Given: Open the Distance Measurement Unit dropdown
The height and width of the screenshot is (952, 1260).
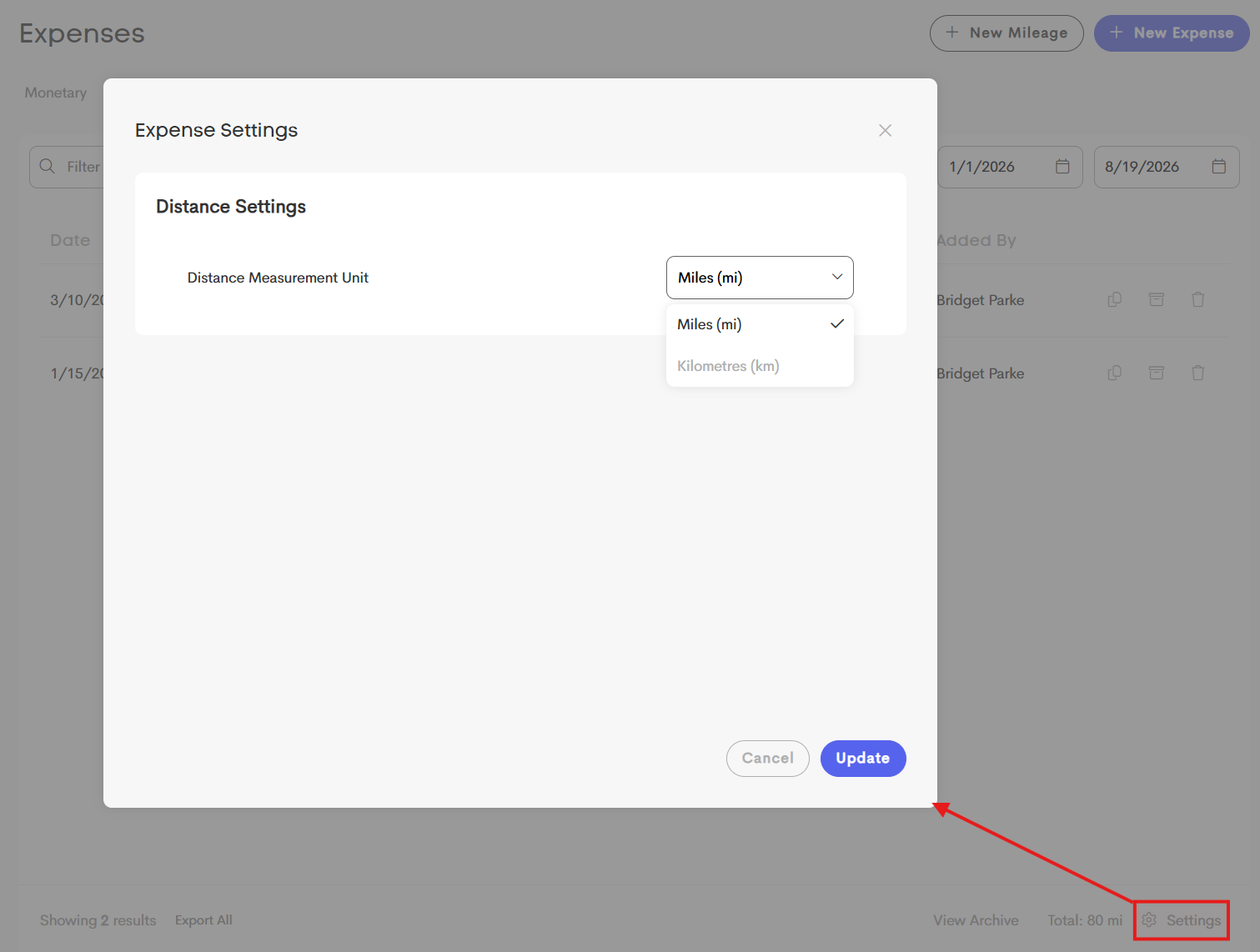Looking at the screenshot, I should point(760,278).
